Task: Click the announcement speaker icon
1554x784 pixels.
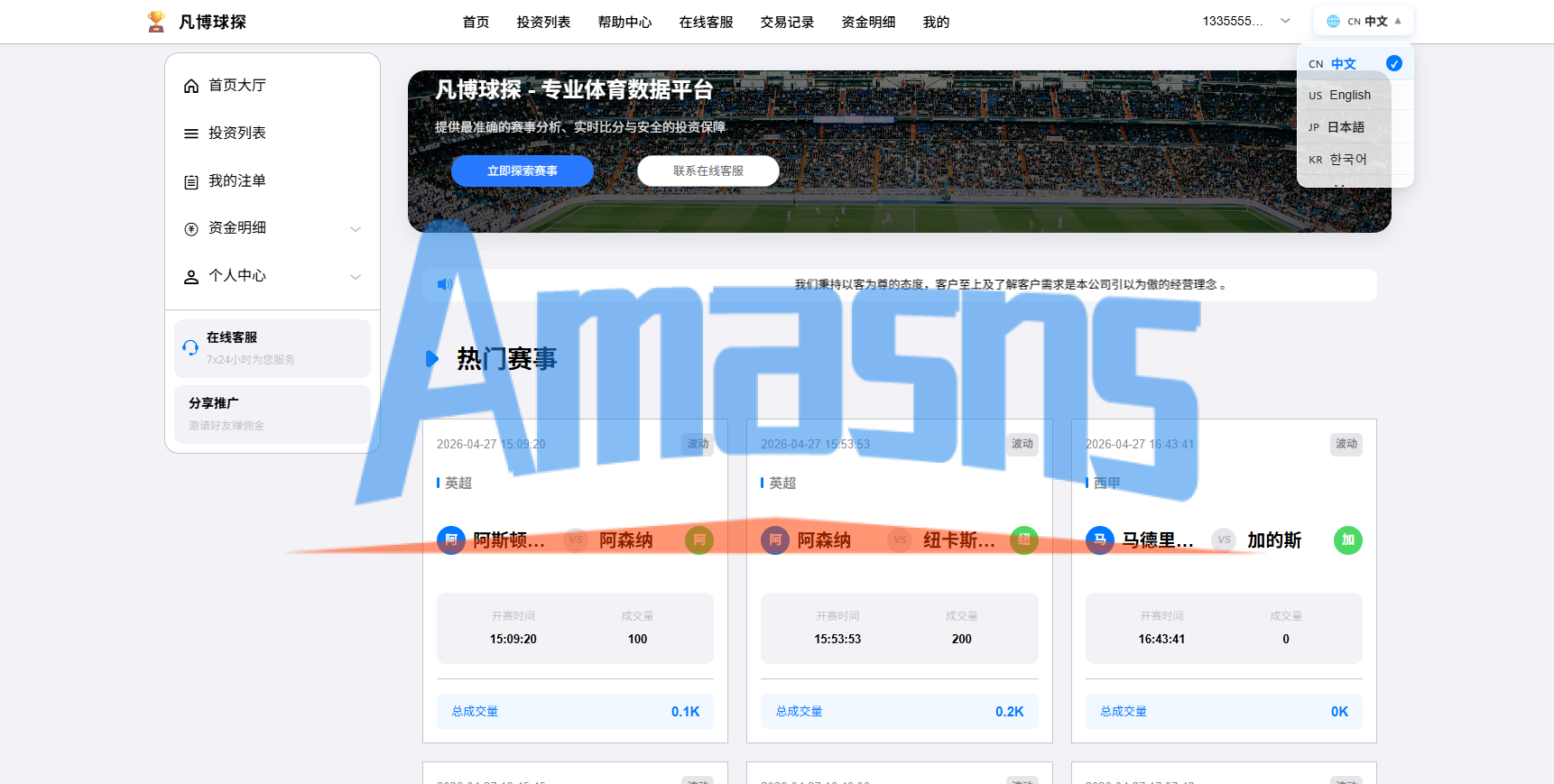Action: pos(445,284)
